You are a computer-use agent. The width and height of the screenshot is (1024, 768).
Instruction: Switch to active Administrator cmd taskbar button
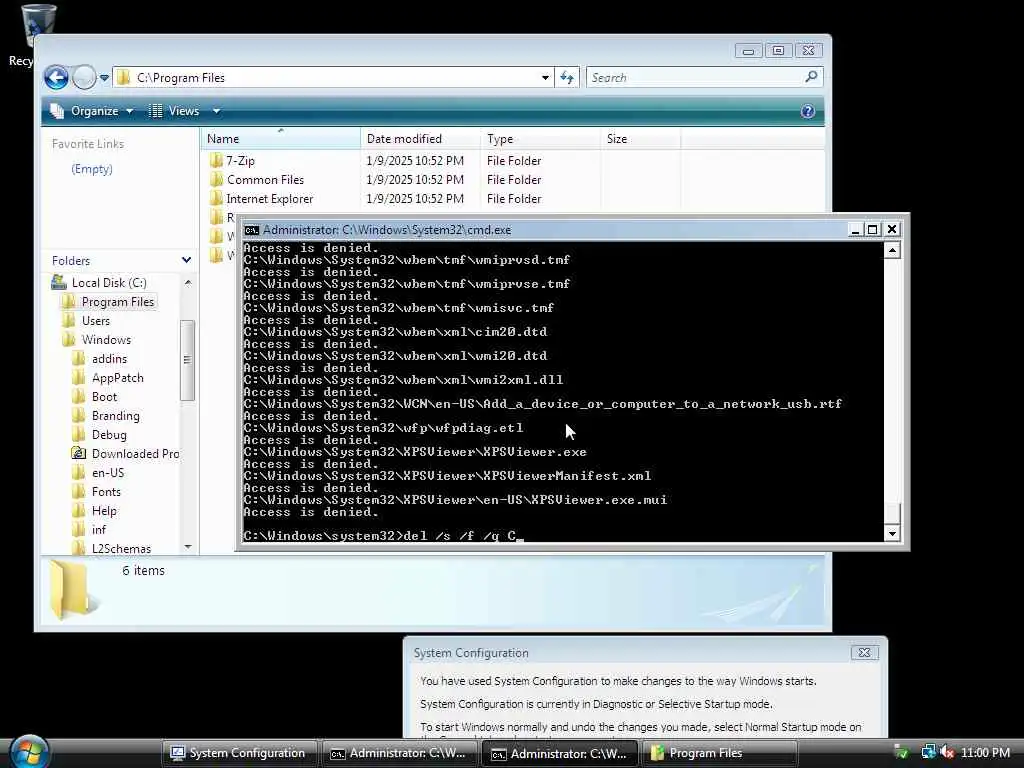point(559,753)
